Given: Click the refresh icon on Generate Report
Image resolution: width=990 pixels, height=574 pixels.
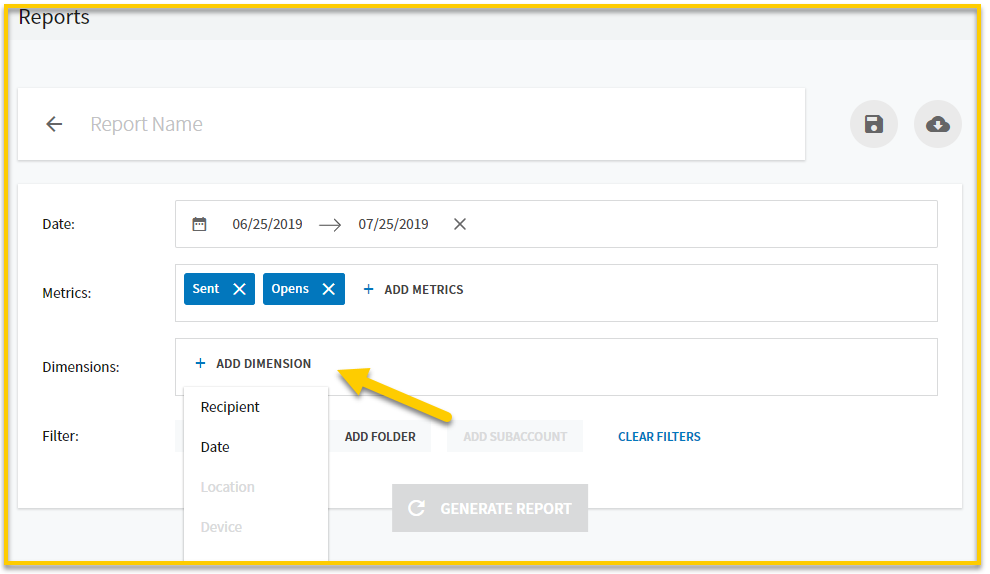Looking at the screenshot, I should pyautogui.click(x=416, y=508).
